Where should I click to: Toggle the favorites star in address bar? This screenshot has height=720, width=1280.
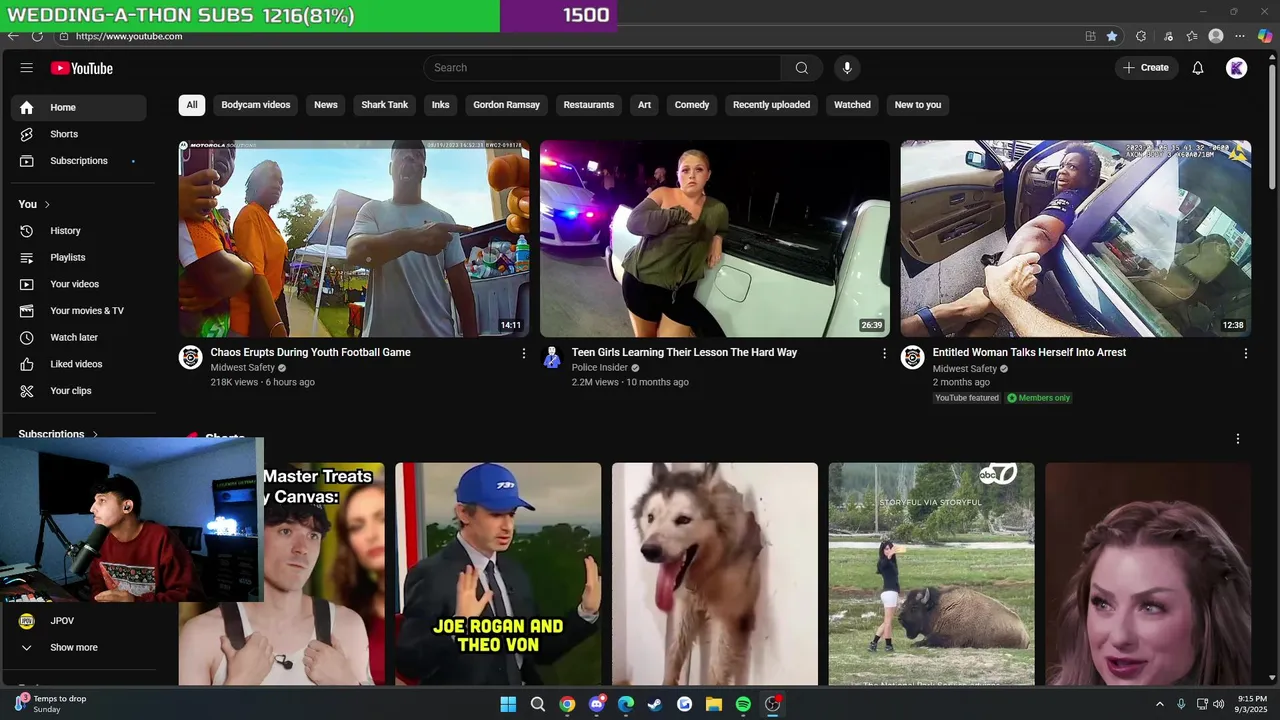(1112, 36)
